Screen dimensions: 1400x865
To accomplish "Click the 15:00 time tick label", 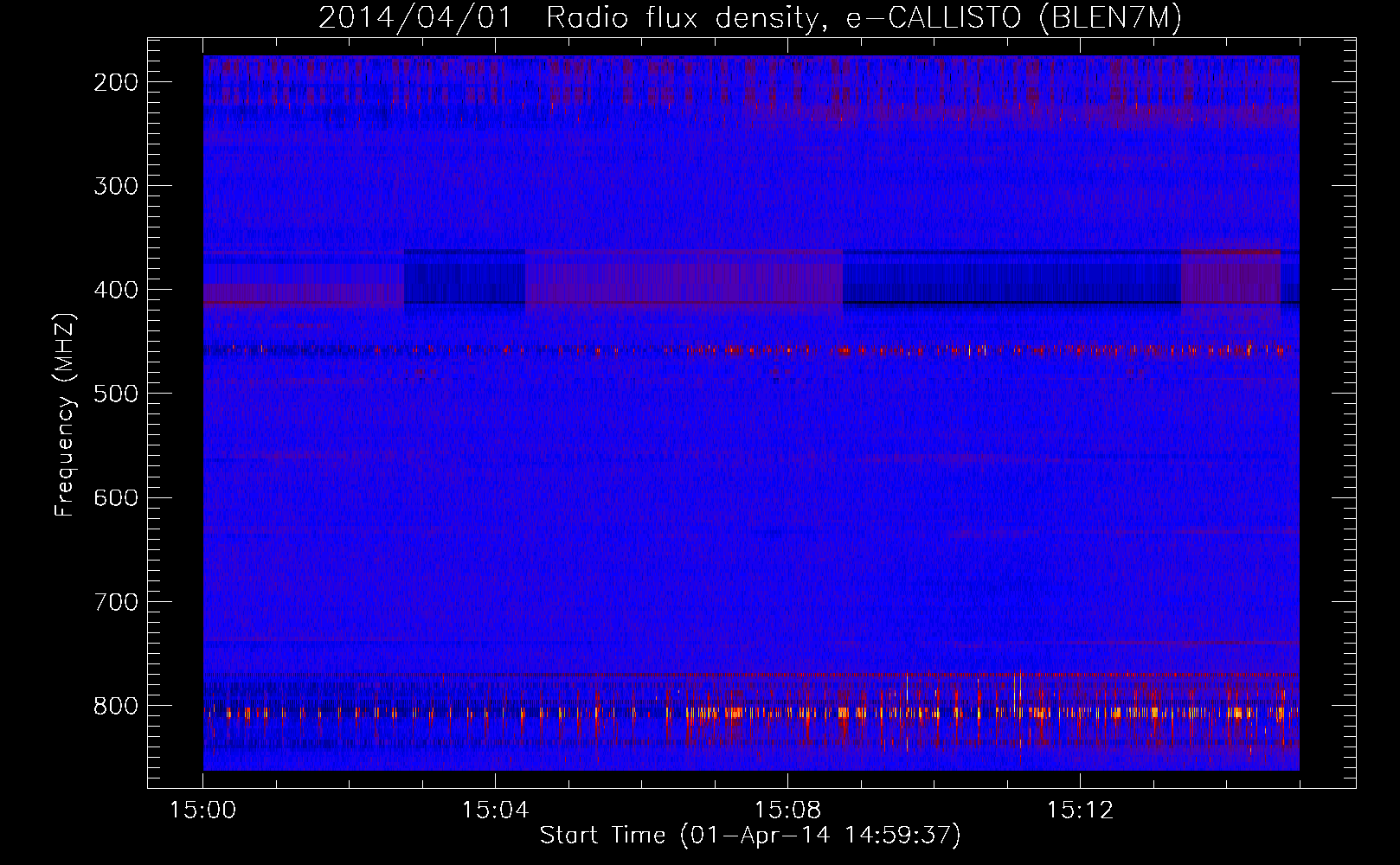I will 202,811.
